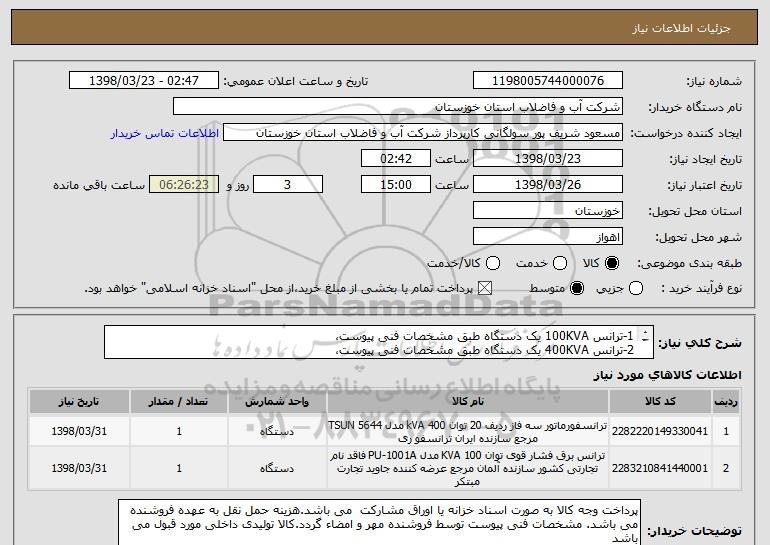Click the کد کالا column header
The image size is (770, 545).
point(660,402)
